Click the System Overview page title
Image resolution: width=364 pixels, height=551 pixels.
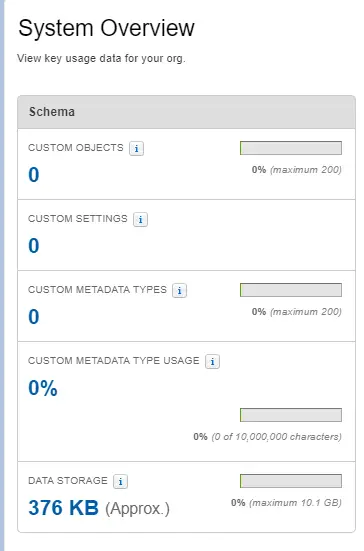coord(106,28)
